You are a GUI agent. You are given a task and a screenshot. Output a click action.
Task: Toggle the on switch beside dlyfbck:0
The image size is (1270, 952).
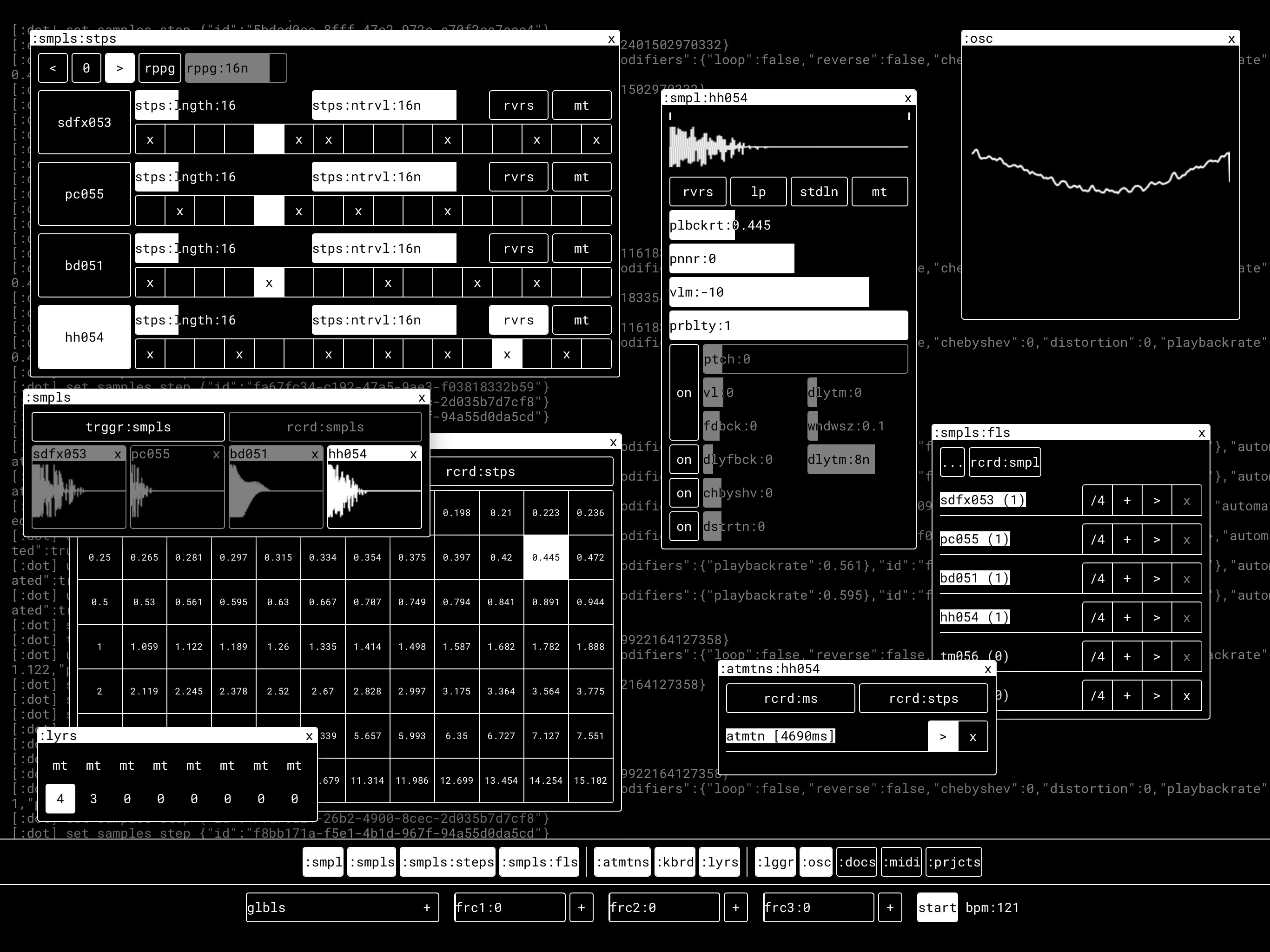point(684,460)
